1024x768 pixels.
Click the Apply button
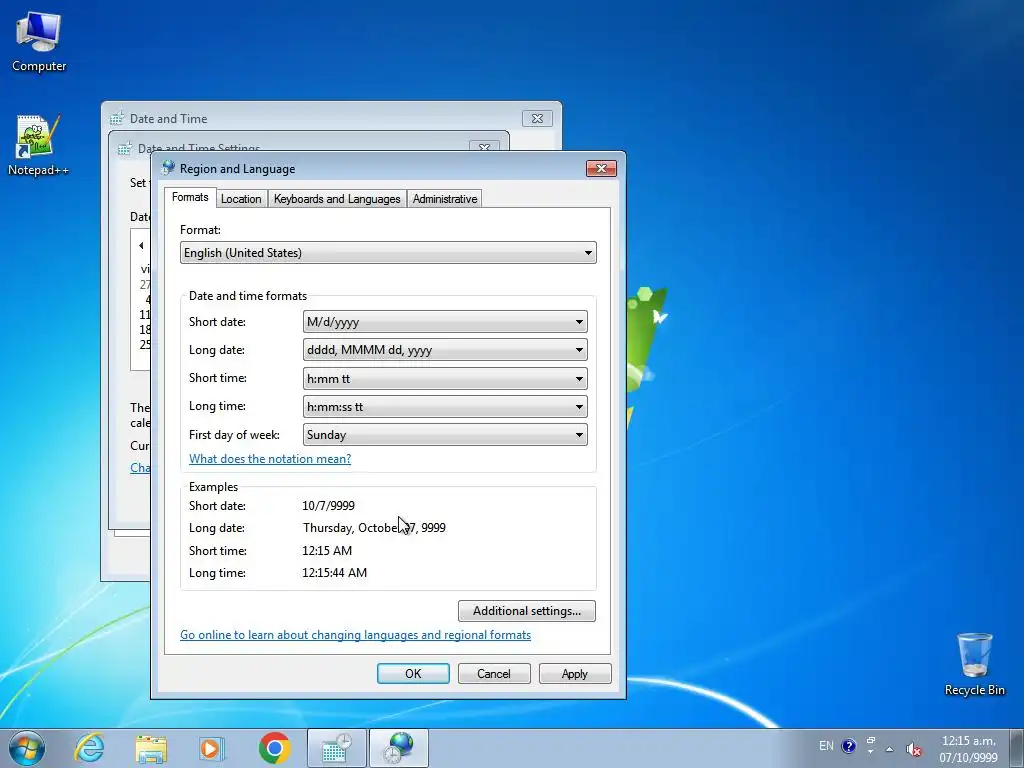pos(575,673)
